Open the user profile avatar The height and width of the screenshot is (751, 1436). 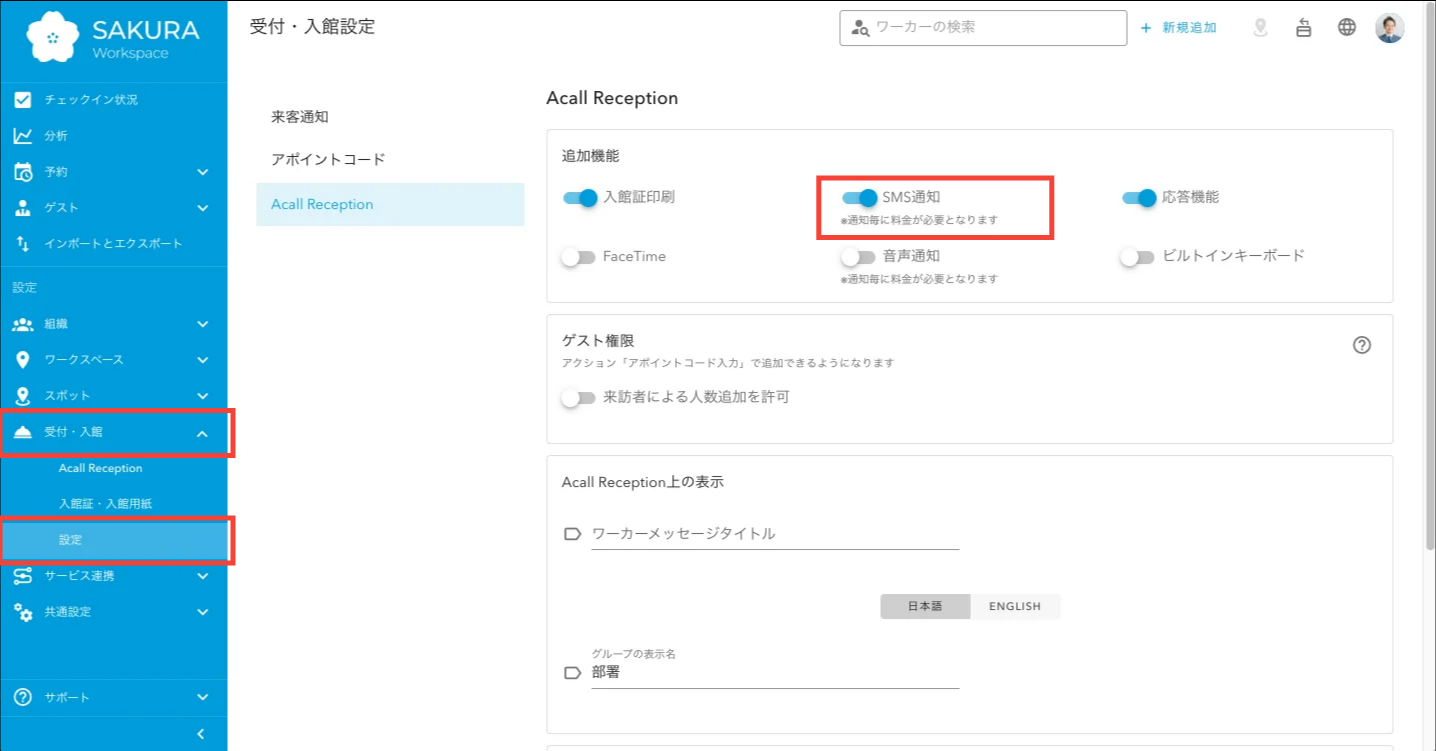pyautogui.click(x=1389, y=28)
